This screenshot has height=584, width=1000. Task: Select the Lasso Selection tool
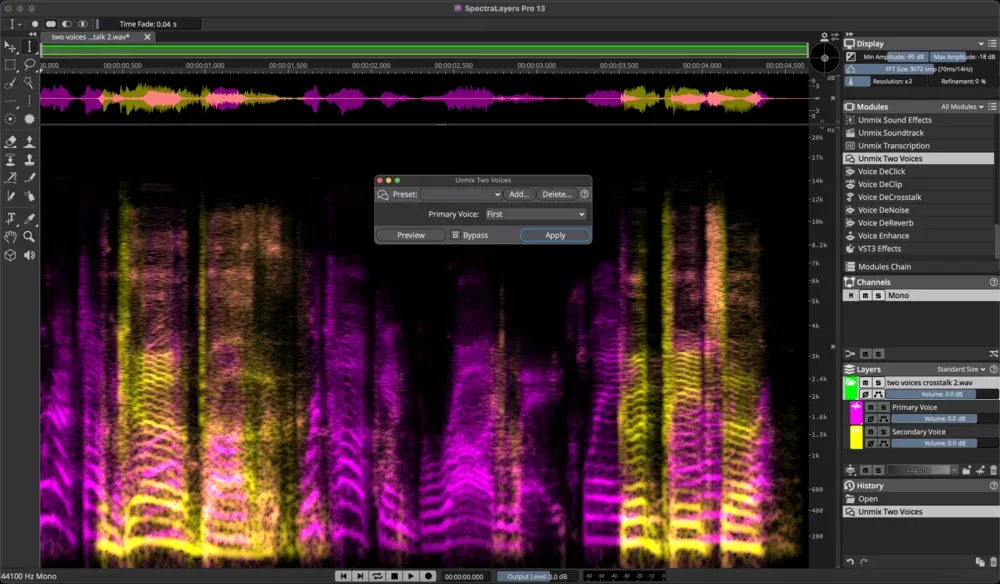tap(29, 64)
